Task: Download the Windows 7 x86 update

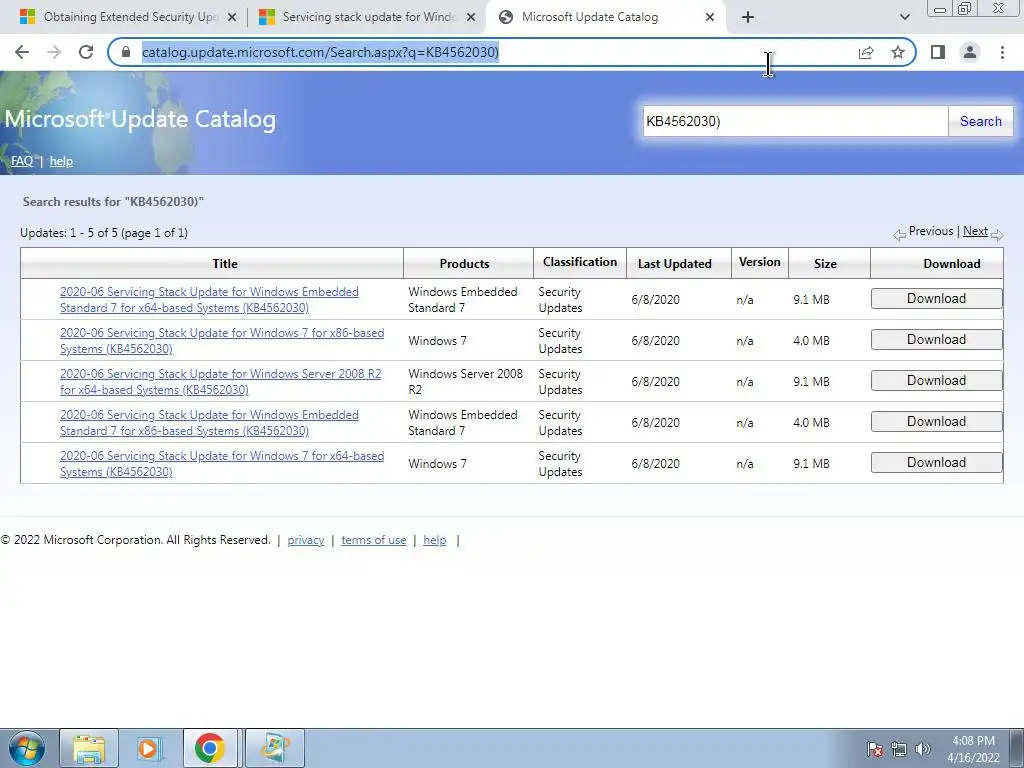Action: [936, 340]
